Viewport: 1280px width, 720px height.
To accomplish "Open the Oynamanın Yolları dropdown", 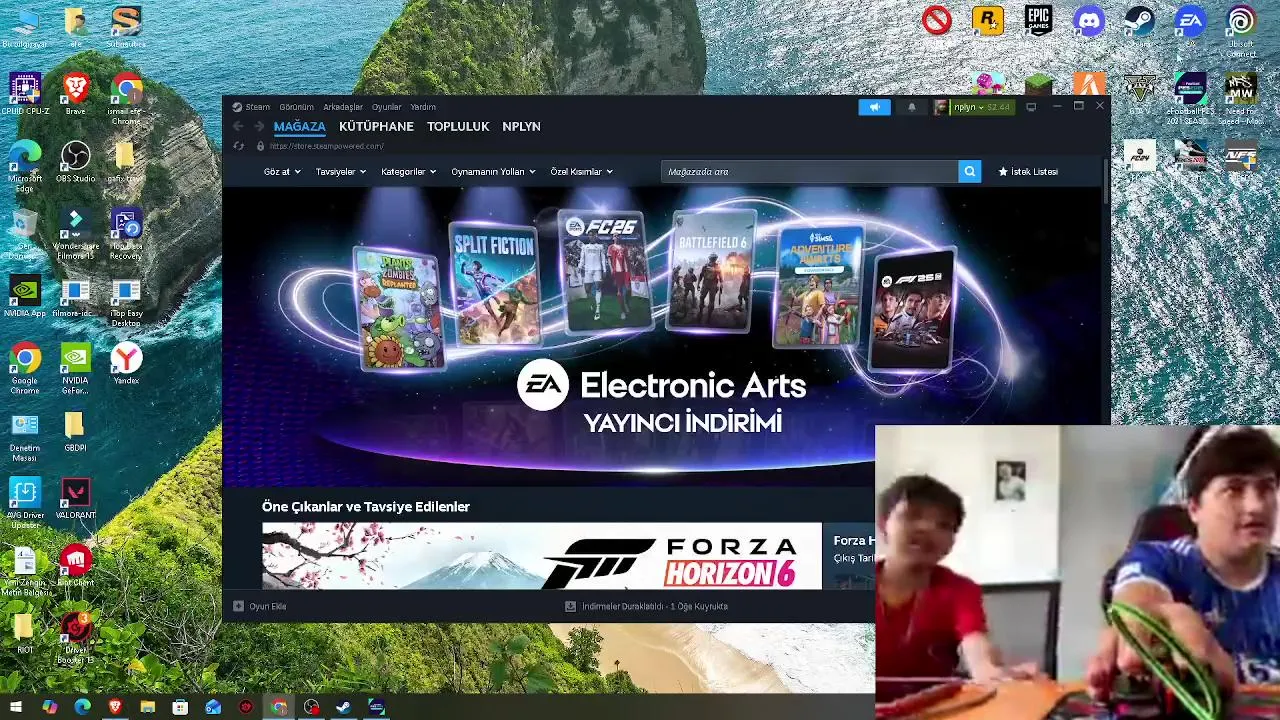I will click(x=493, y=172).
